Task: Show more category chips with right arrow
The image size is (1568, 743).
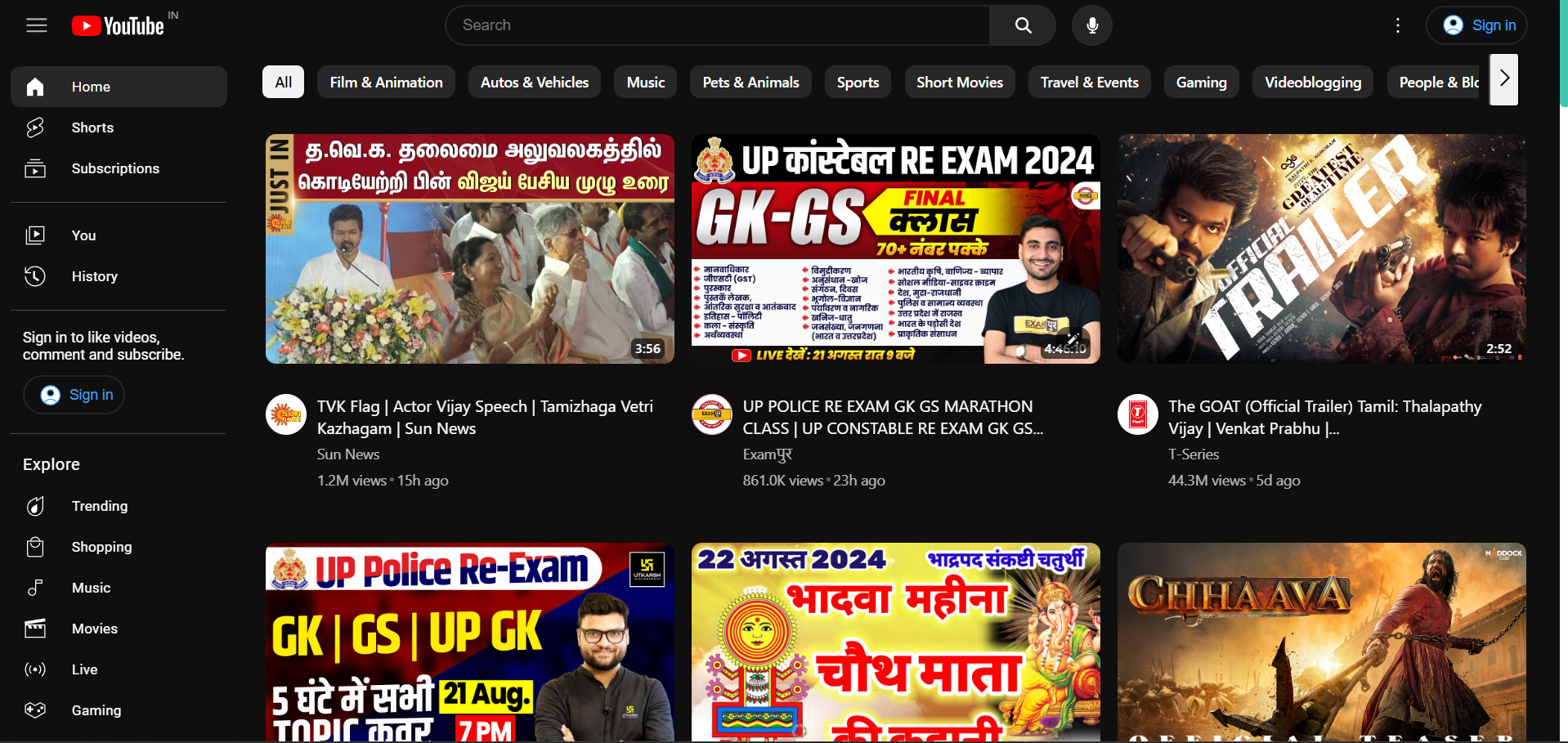Action: [1503, 79]
